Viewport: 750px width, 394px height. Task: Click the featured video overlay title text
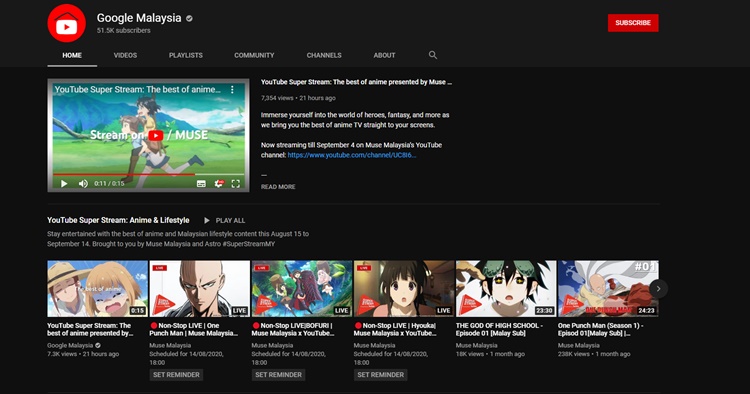coord(138,89)
